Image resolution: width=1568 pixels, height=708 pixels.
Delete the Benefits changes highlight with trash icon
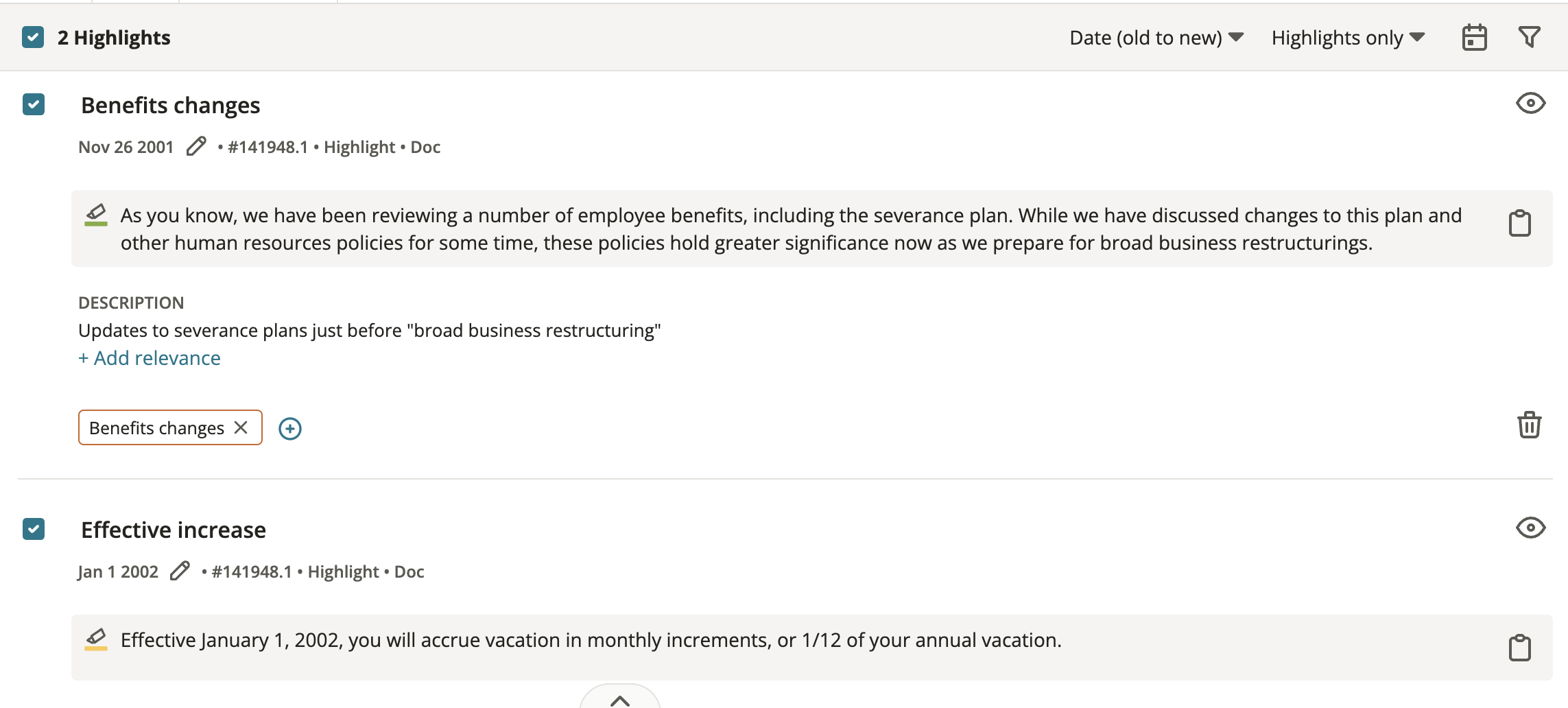tap(1529, 425)
